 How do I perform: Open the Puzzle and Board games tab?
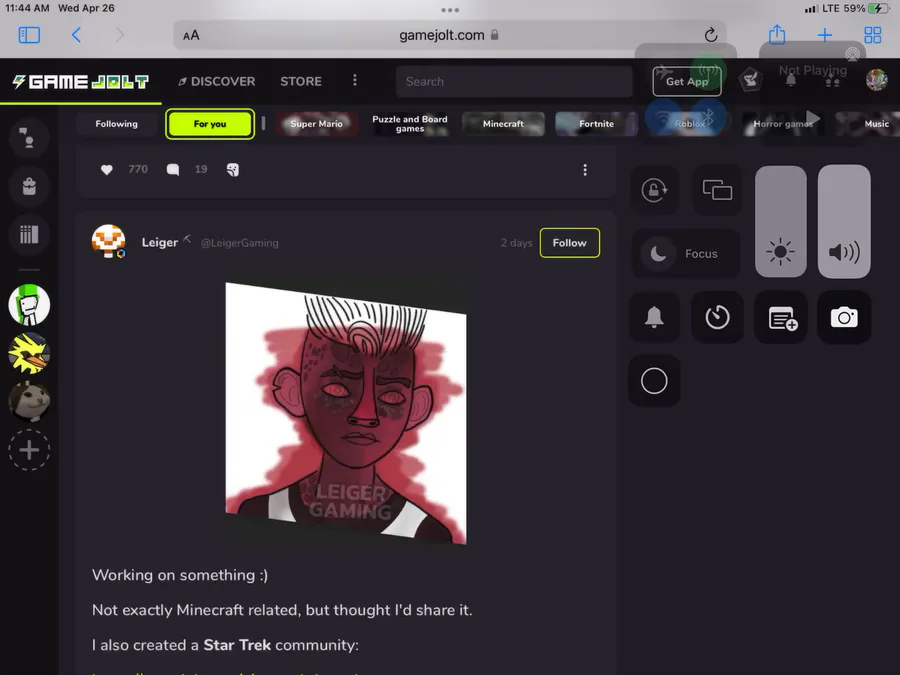pos(410,123)
